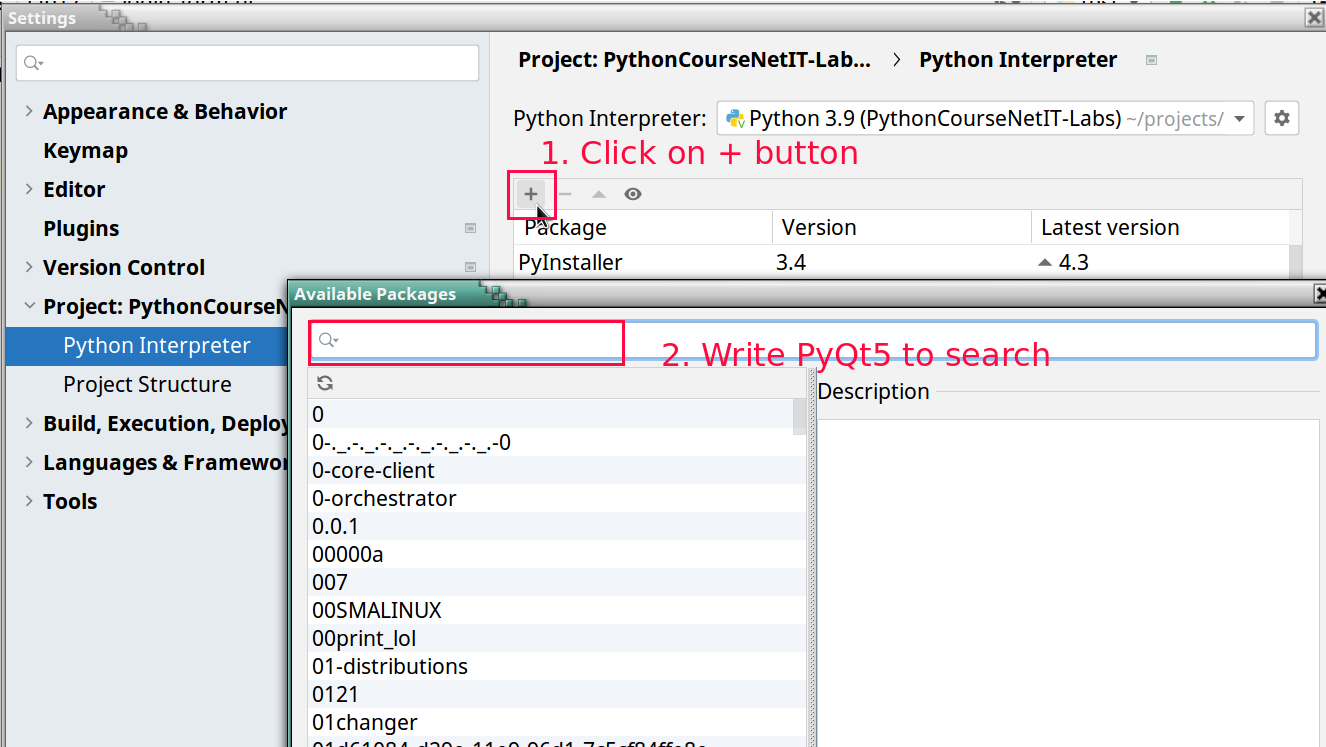1326x747 pixels.
Task: Click badge icon beside Python Interpreter breadcrumb
Action: point(1151,60)
